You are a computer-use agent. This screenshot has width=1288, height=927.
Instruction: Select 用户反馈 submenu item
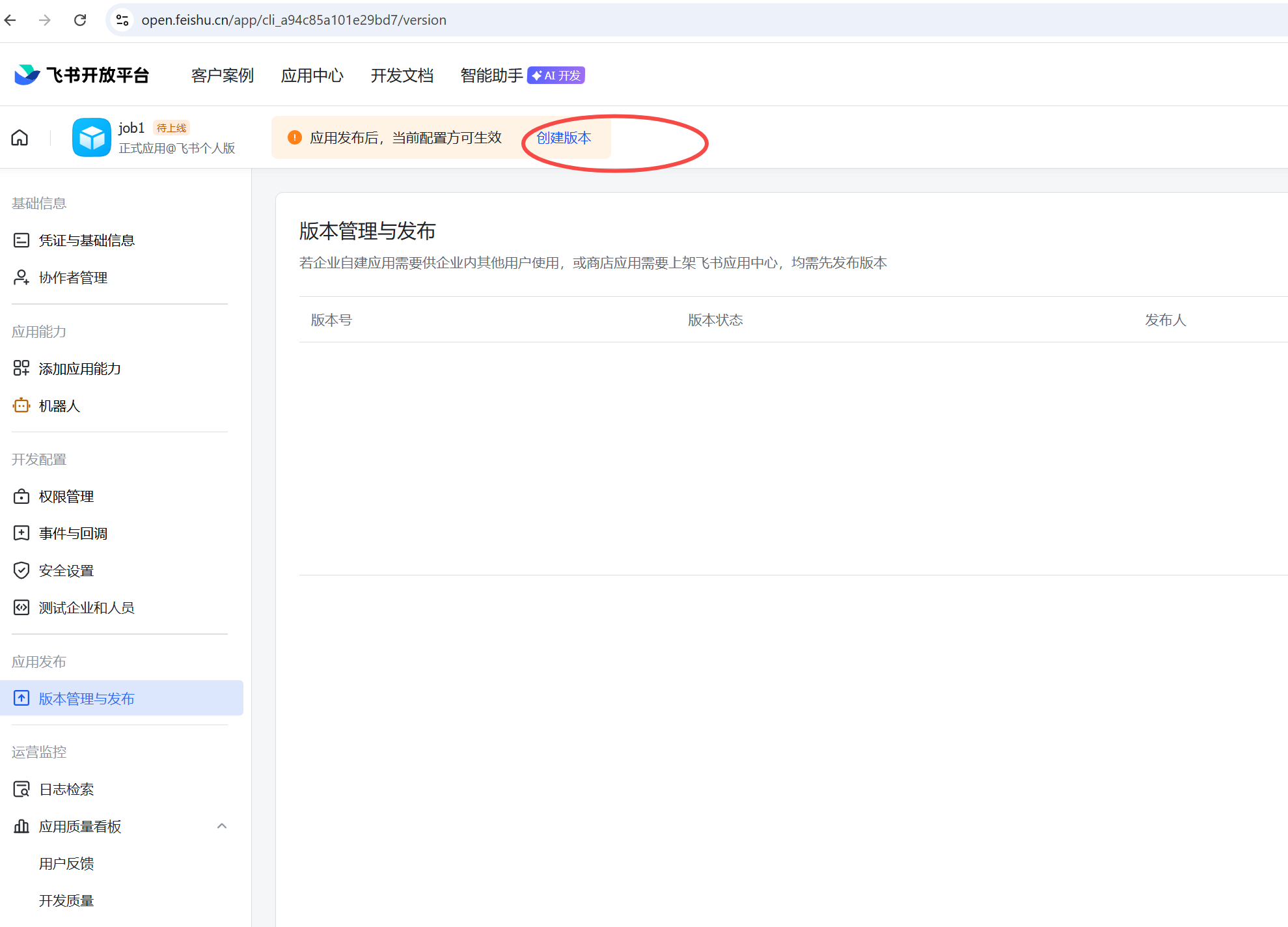click(66, 864)
